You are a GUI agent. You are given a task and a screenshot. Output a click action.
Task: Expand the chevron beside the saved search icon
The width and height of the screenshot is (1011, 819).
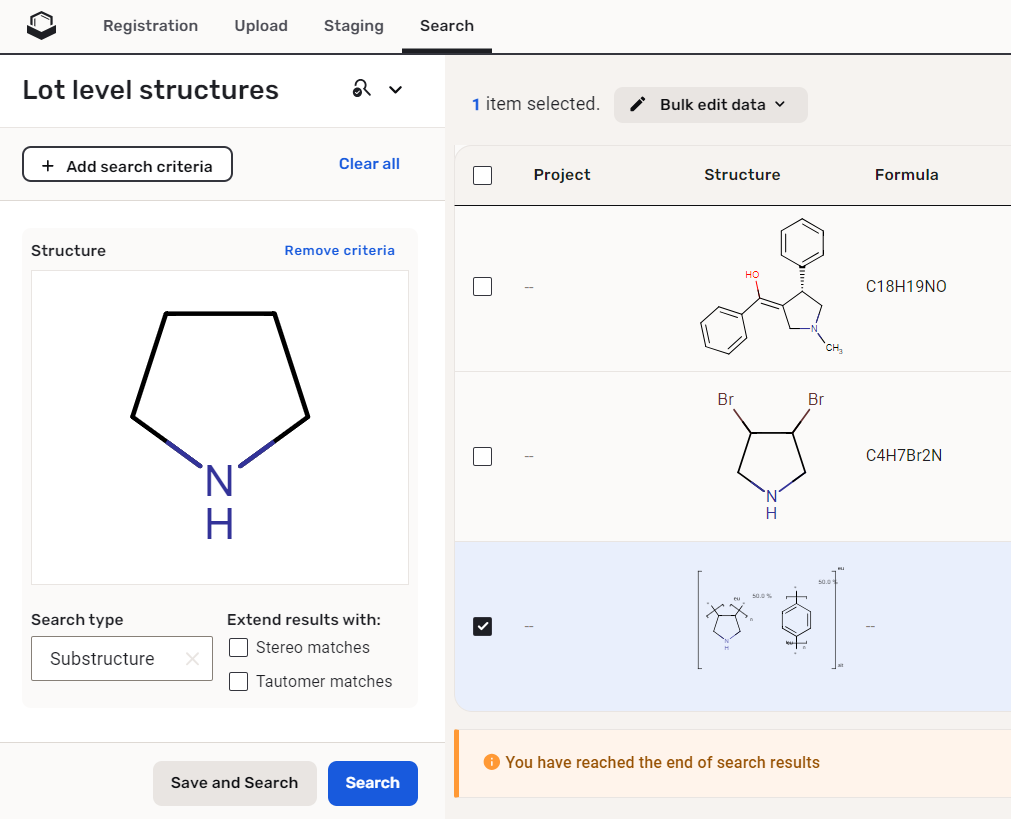click(395, 89)
